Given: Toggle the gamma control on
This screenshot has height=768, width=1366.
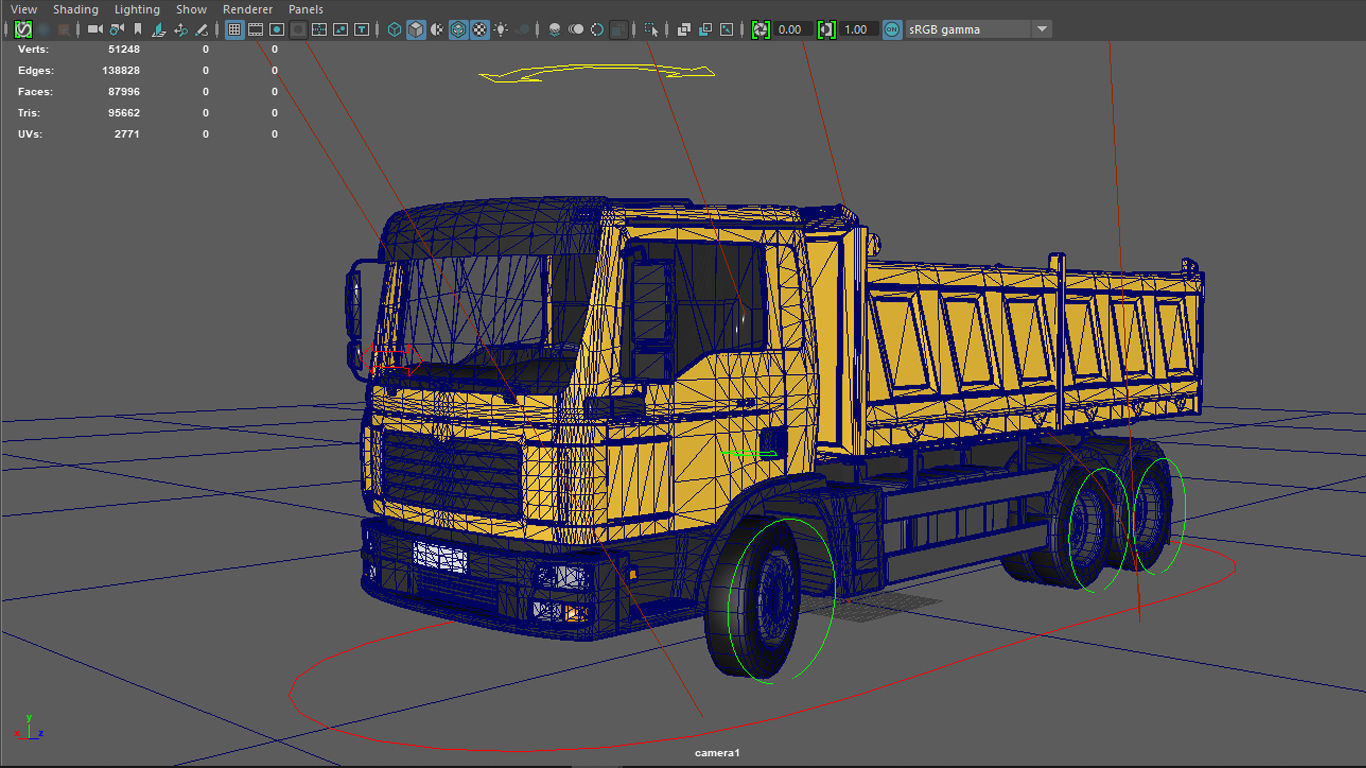Looking at the screenshot, I should point(827,29).
